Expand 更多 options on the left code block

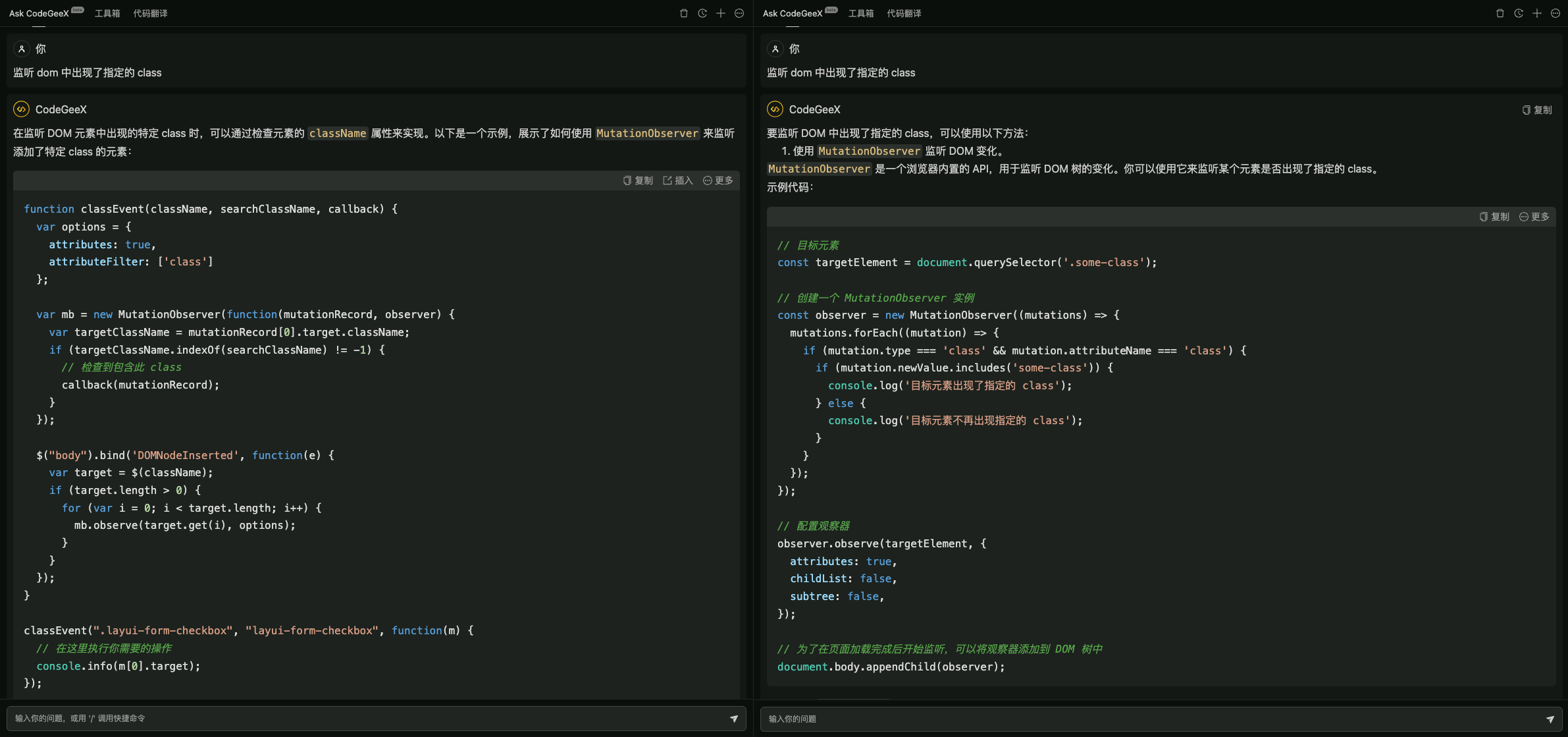pyautogui.click(x=718, y=180)
